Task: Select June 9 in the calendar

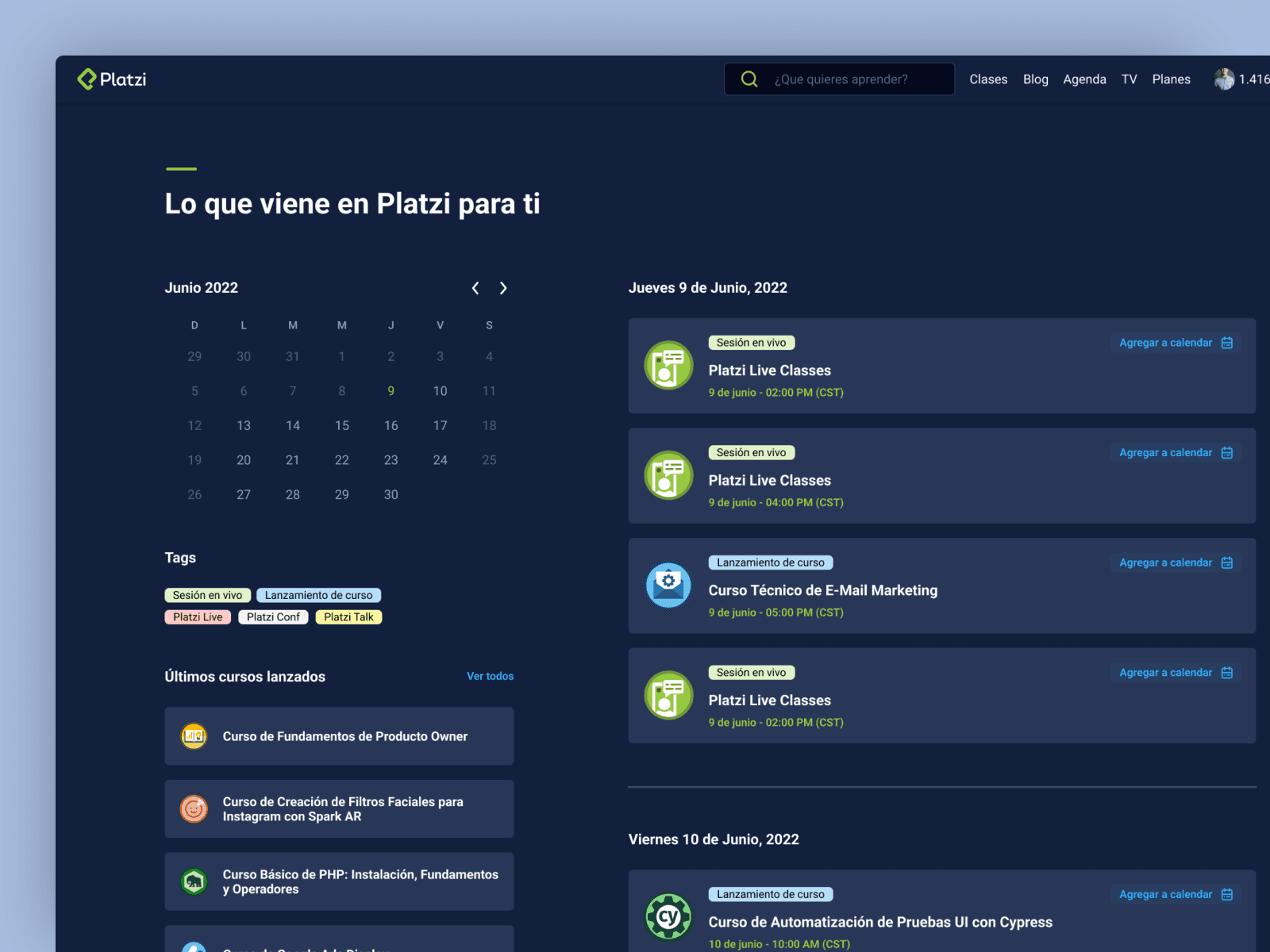Action: tap(391, 391)
